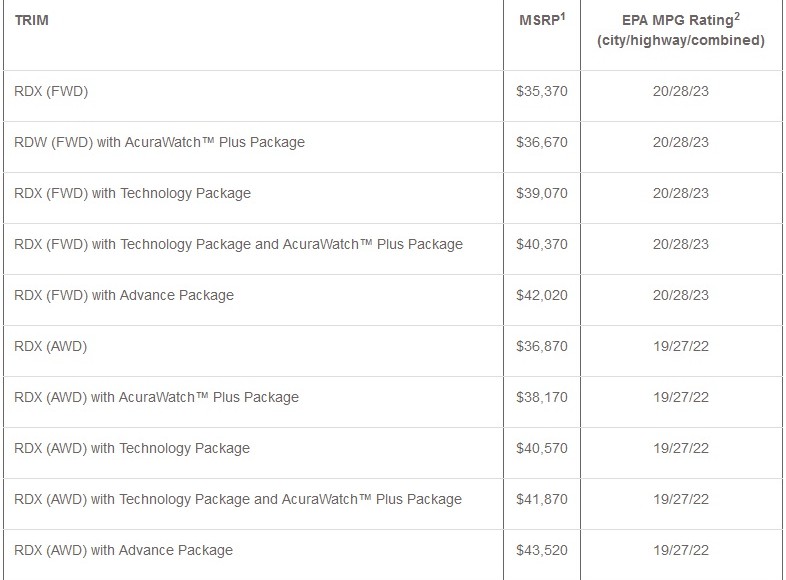Click the $36,870 MSRP cell
This screenshot has width=786, height=580.
coord(541,346)
